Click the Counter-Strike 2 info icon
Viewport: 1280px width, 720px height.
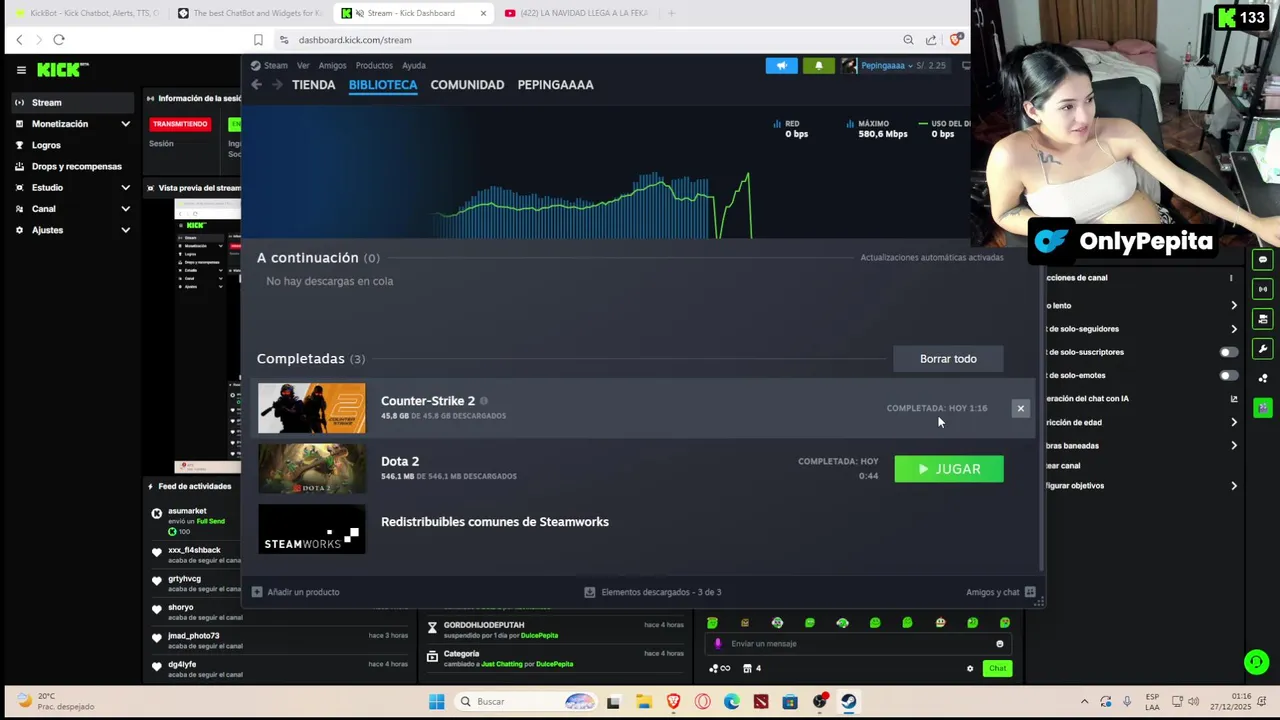pos(484,401)
